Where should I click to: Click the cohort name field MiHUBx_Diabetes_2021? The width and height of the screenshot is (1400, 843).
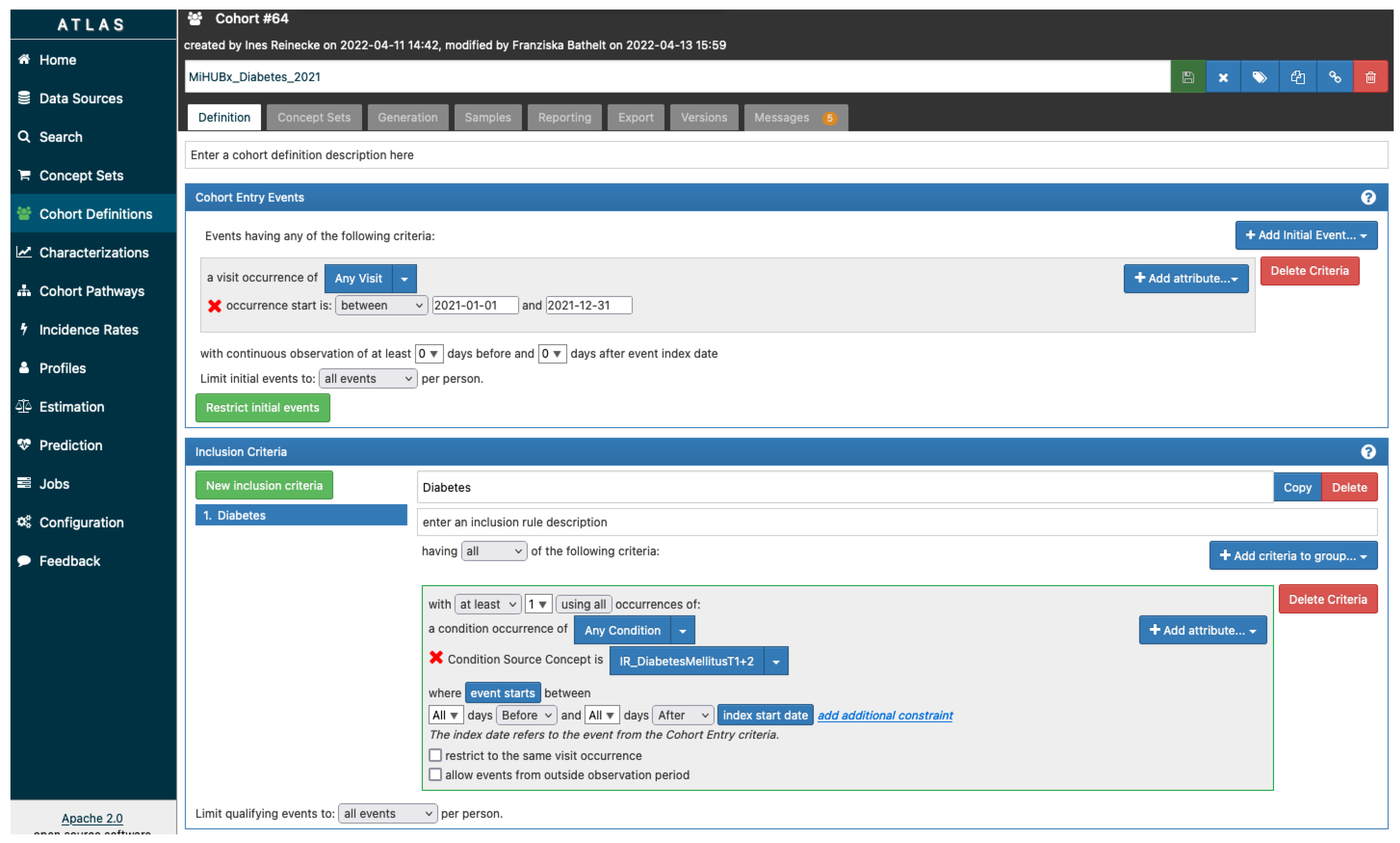677,77
